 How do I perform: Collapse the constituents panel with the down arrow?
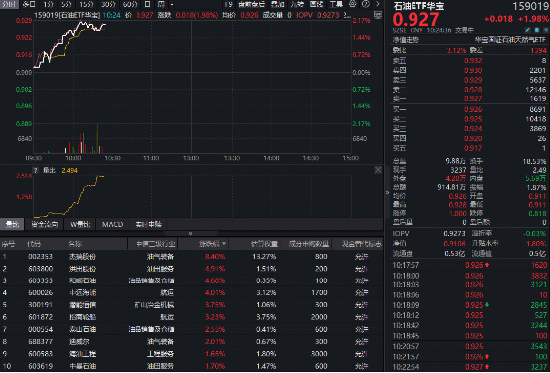[x=190, y=233]
